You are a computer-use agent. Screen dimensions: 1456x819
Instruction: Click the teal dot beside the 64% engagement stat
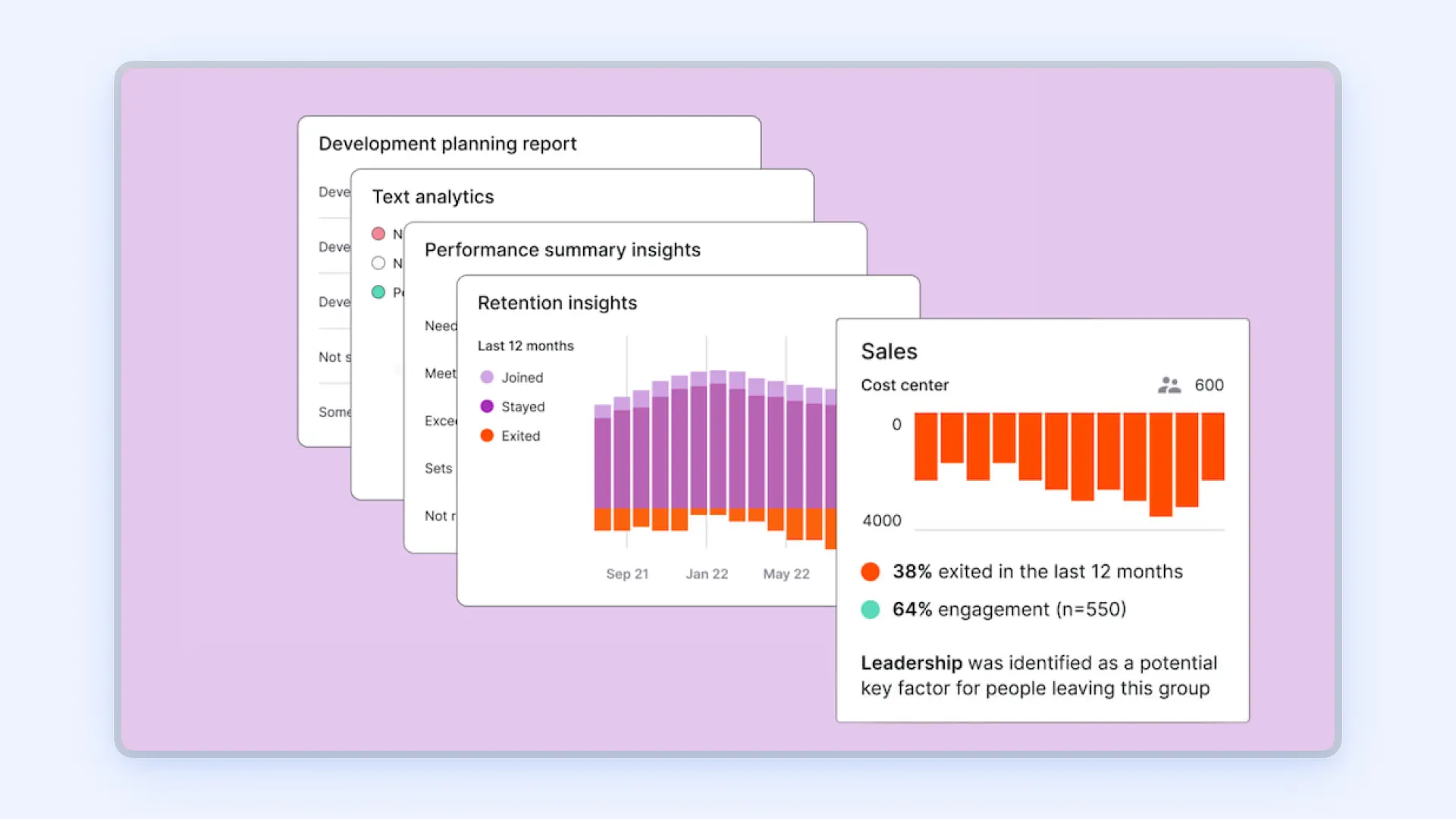pos(870,609)
